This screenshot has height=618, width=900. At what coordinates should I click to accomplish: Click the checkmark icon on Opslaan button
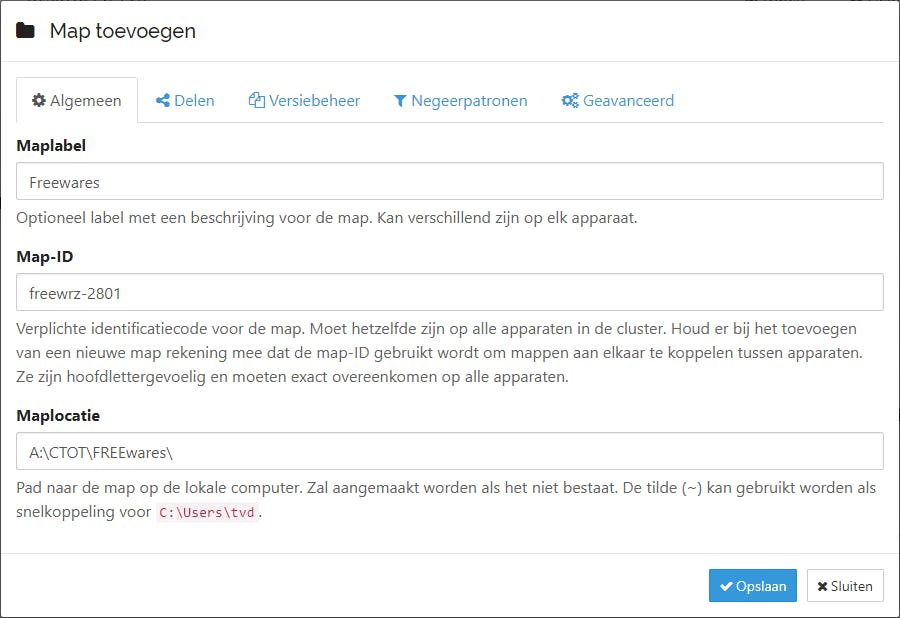(726, 587)
